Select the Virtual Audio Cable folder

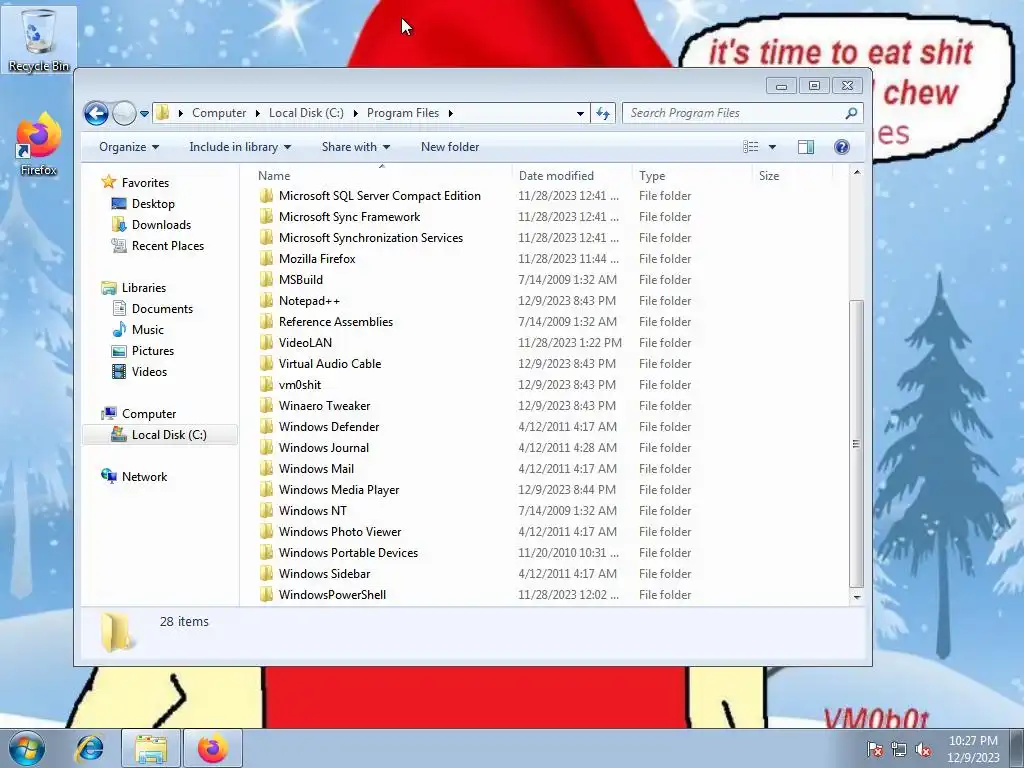point(330,364)
